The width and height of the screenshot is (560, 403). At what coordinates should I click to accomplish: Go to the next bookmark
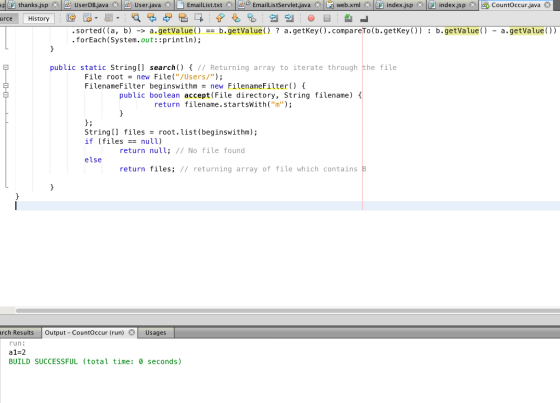coord(236,18)
